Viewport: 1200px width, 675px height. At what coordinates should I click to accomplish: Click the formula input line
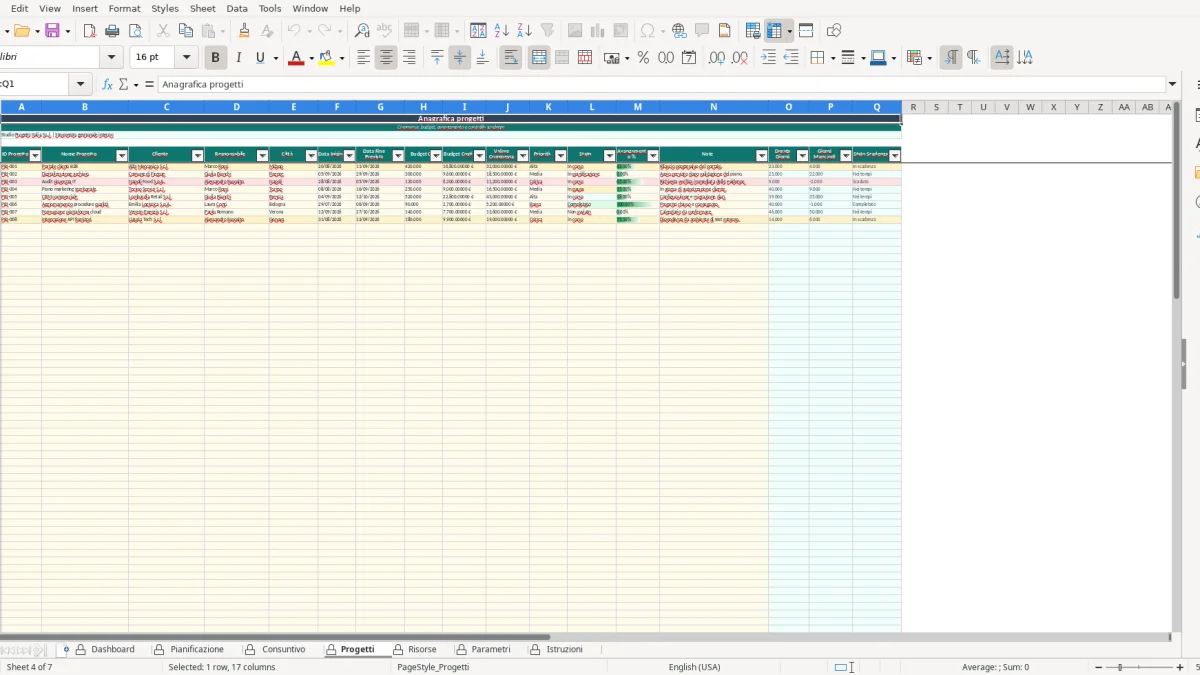(661, 85)
